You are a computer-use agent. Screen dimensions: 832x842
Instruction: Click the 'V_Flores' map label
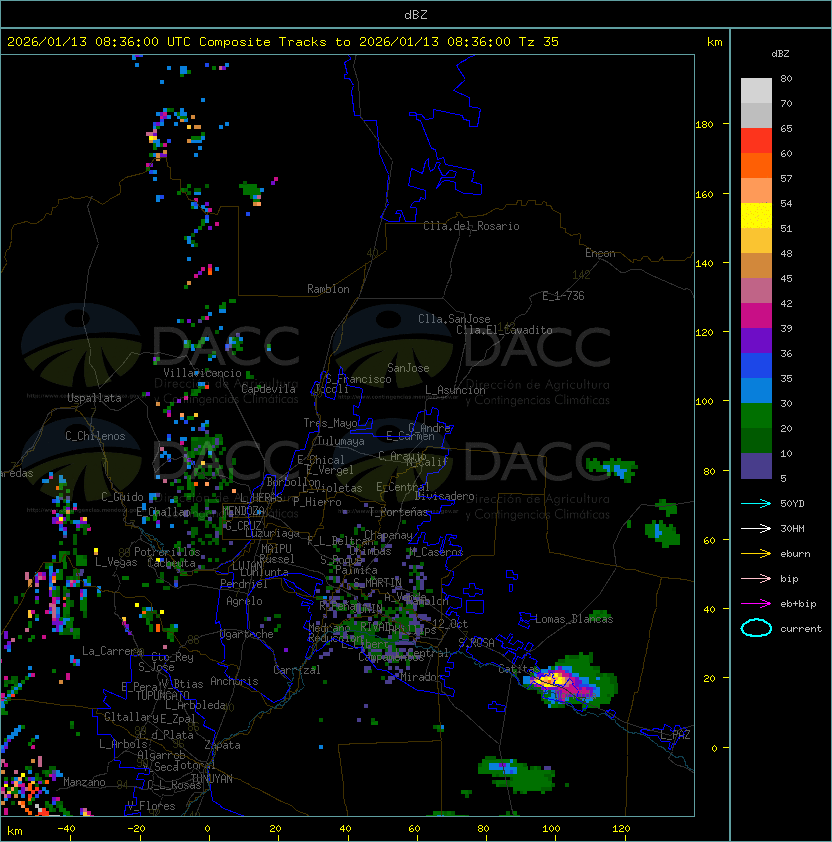click(x=151, y=806)
